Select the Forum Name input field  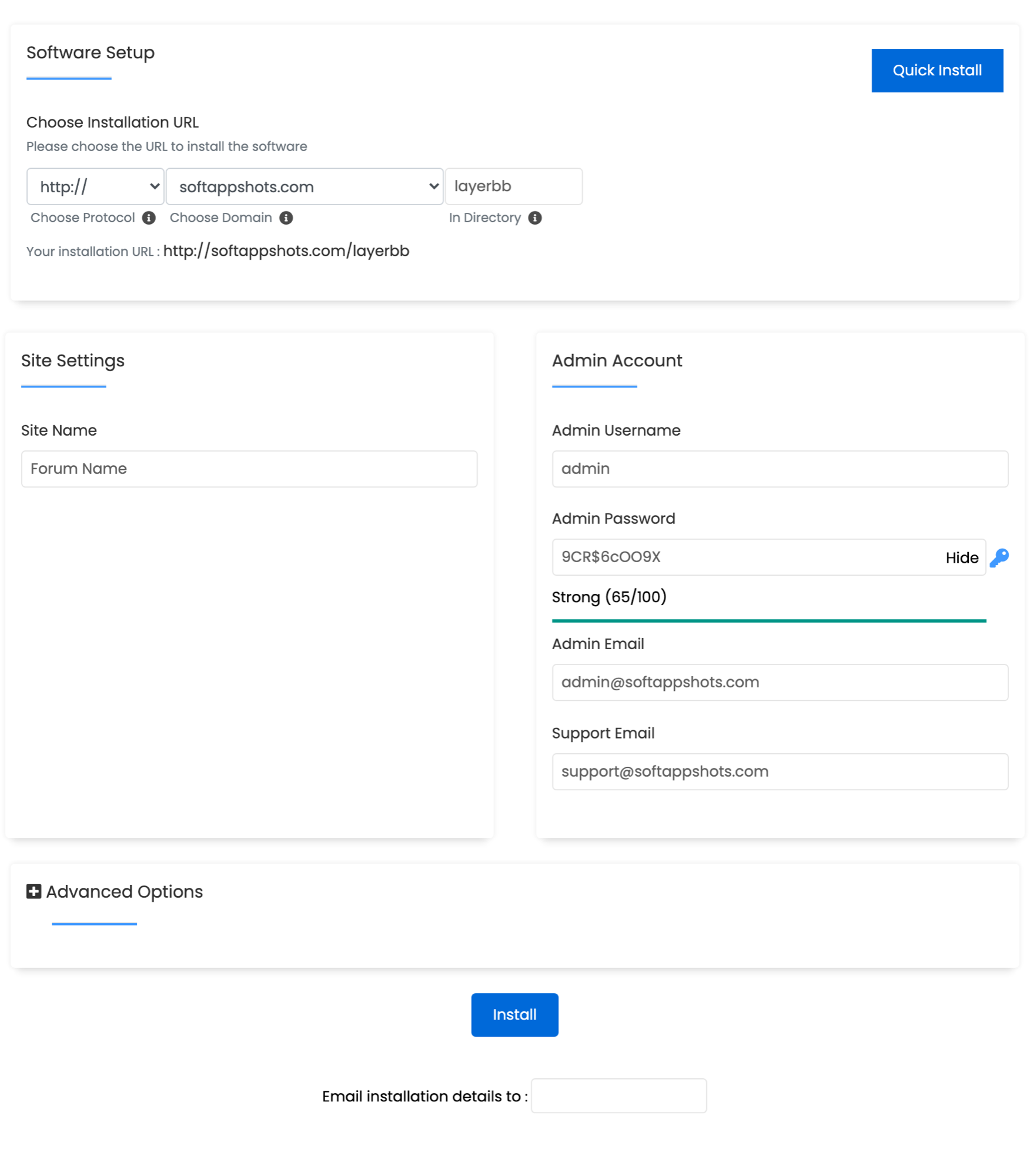pos(249,469)
